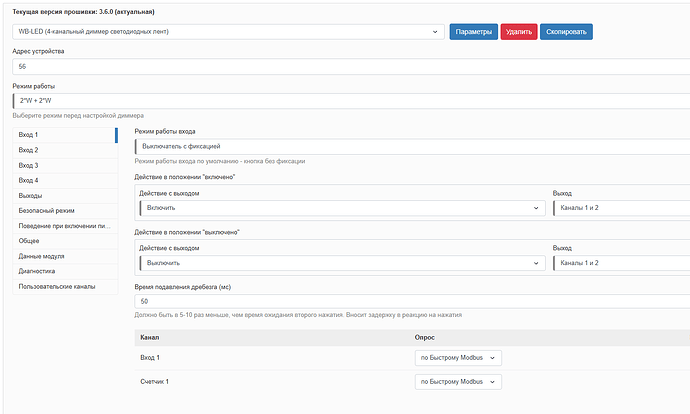Screen dimensions: 690x414
Task: Switch to the Вход 2 tab
Action: (64, 150)
